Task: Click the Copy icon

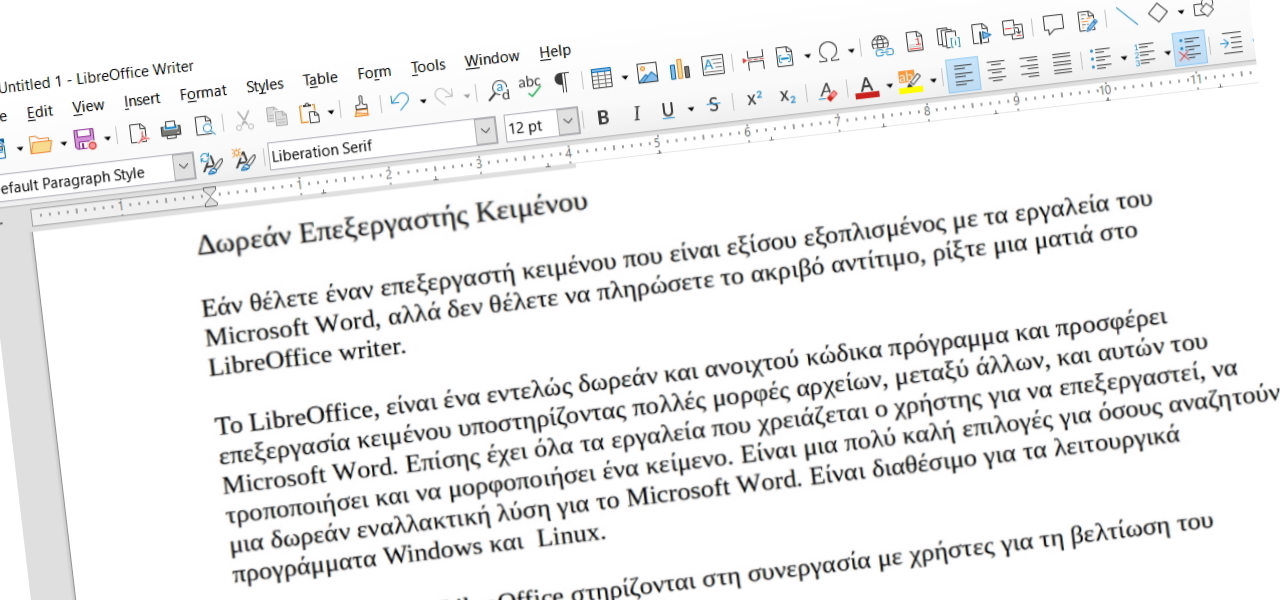Action: (276, 117)
